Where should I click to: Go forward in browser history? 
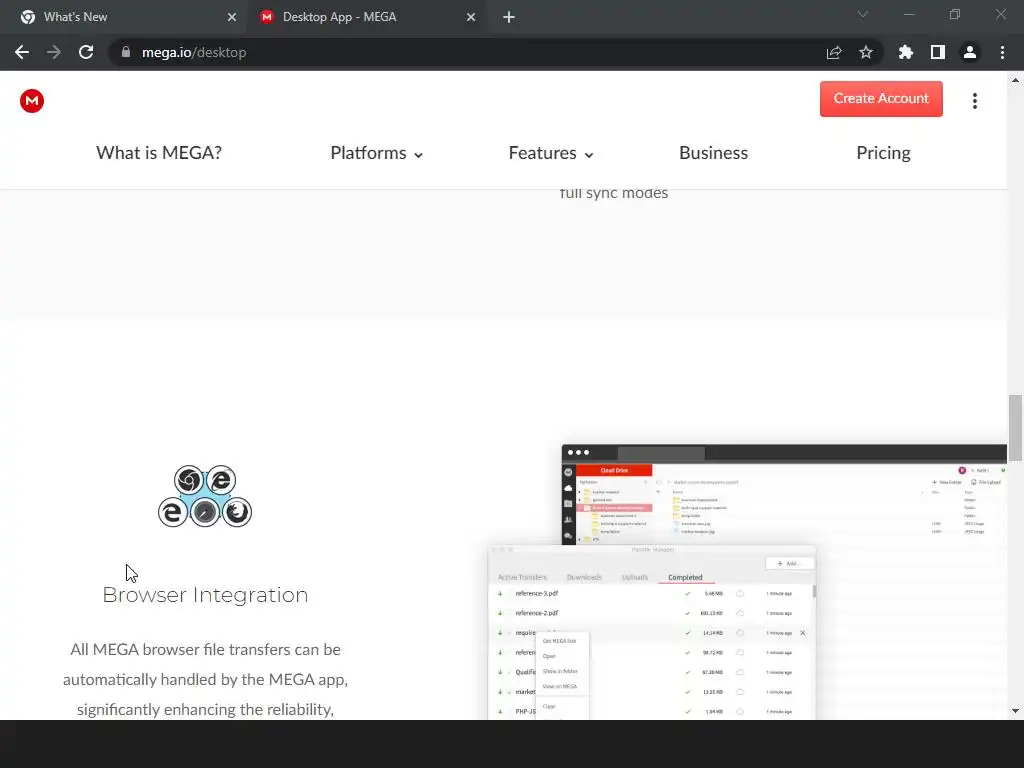coord(54,52)
